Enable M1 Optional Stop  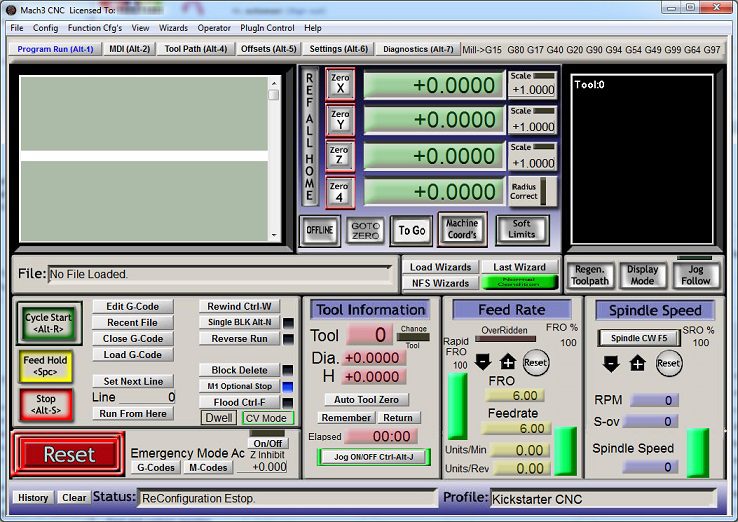239,386
